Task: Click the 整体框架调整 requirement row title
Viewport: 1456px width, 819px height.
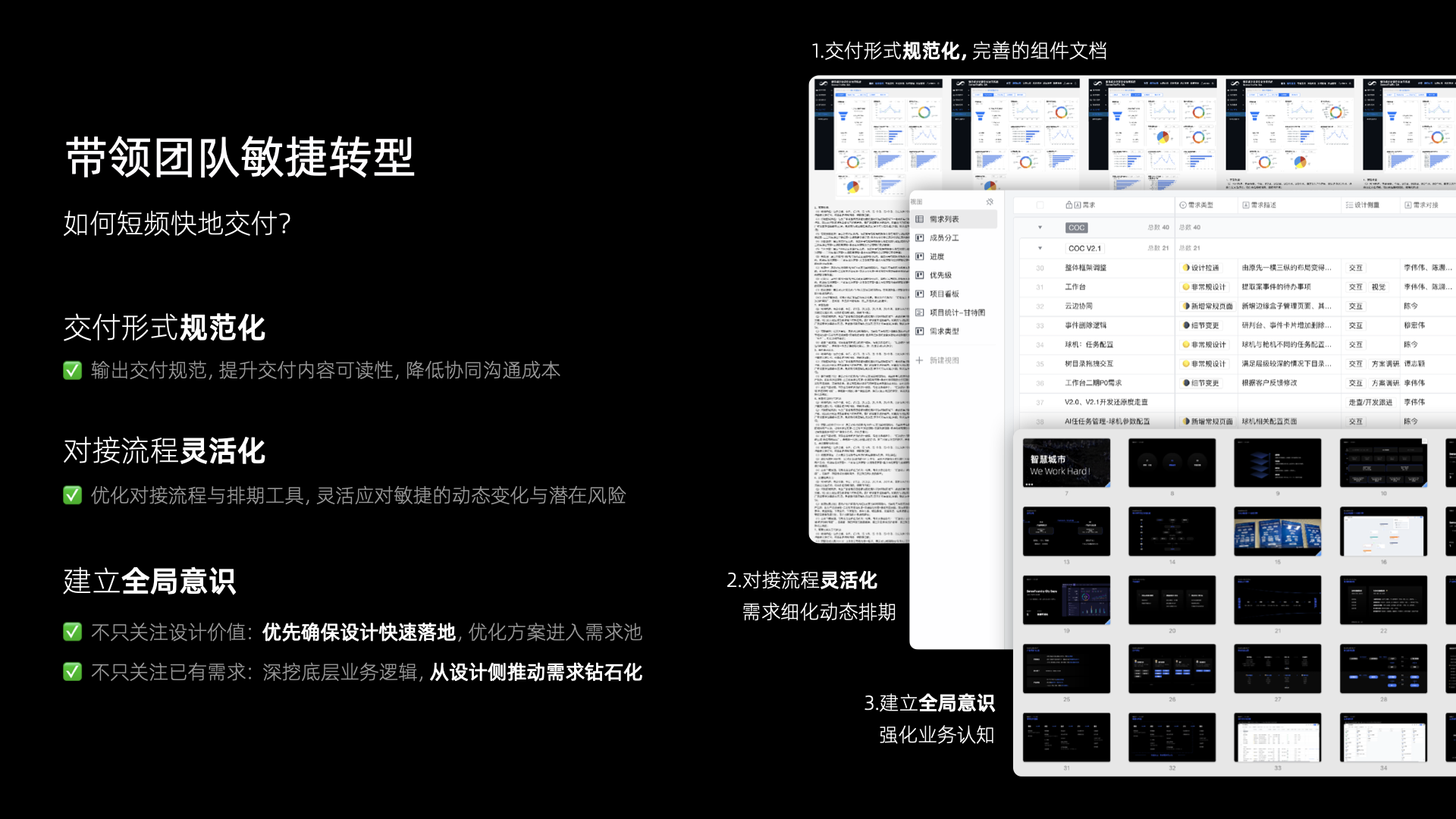Action: 1085,268
